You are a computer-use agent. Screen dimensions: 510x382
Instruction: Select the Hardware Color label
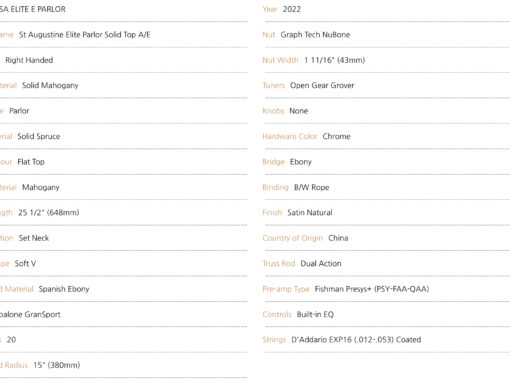coord(289,136)
